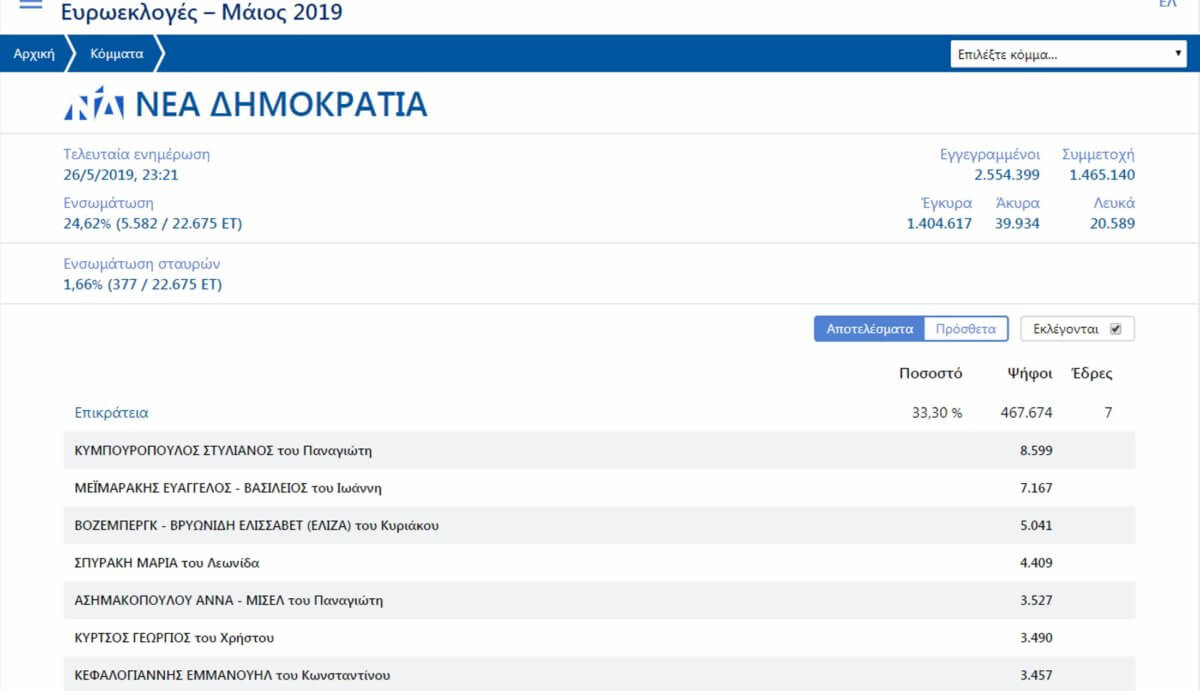1200x691 pixels.
Task: Select the Αποτελέσματα tab
Action: point(870,329)
